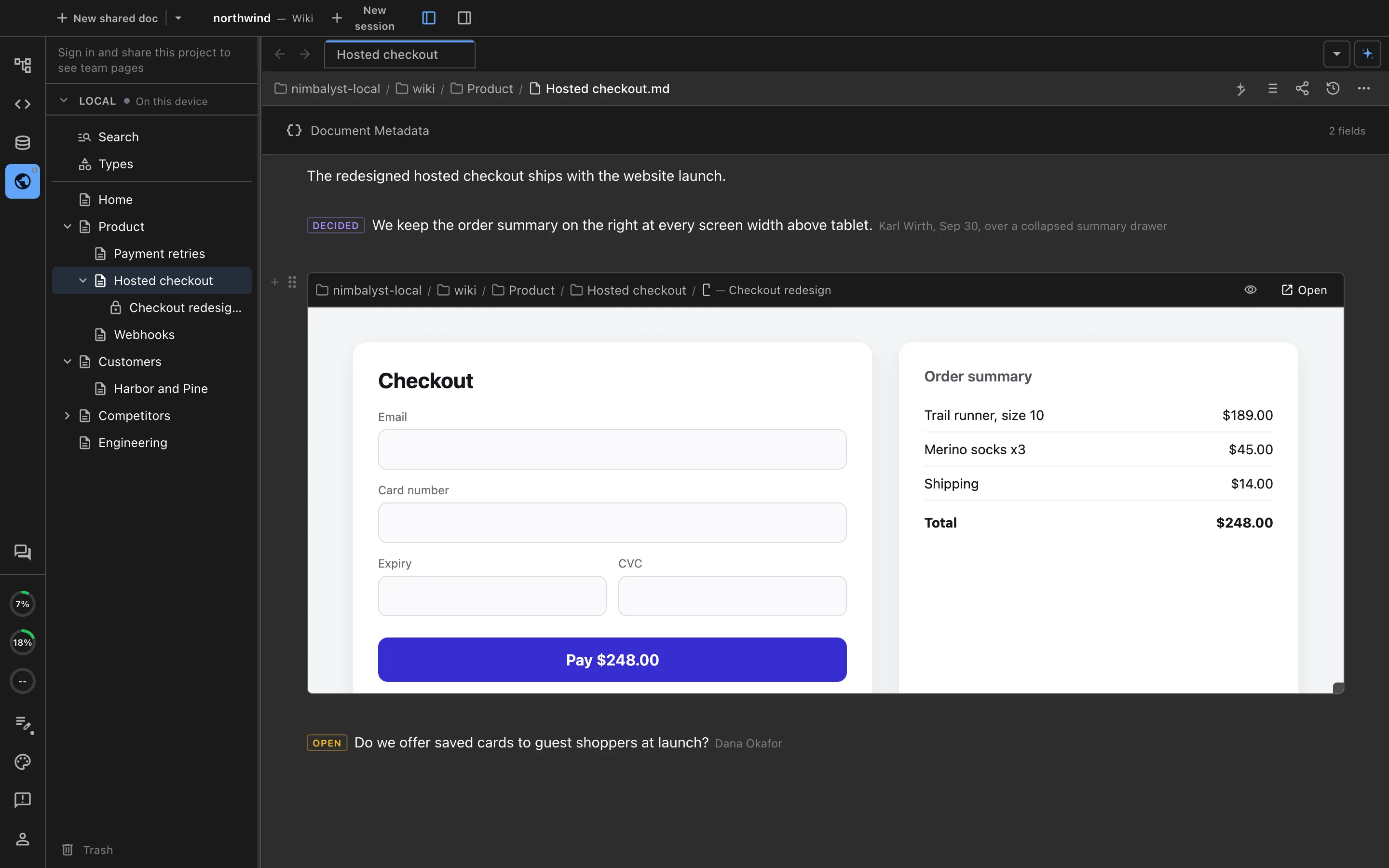Open version history clock icon
Screen dimensions: 1389x868
click(1333, 89)
